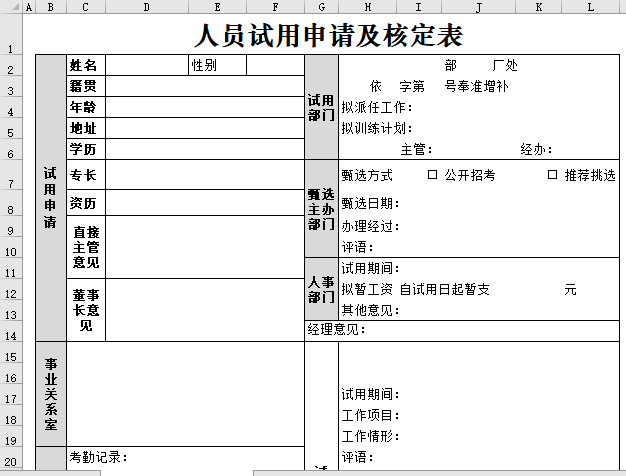Click the empty field next to 学历

click(x=203, y=149)
